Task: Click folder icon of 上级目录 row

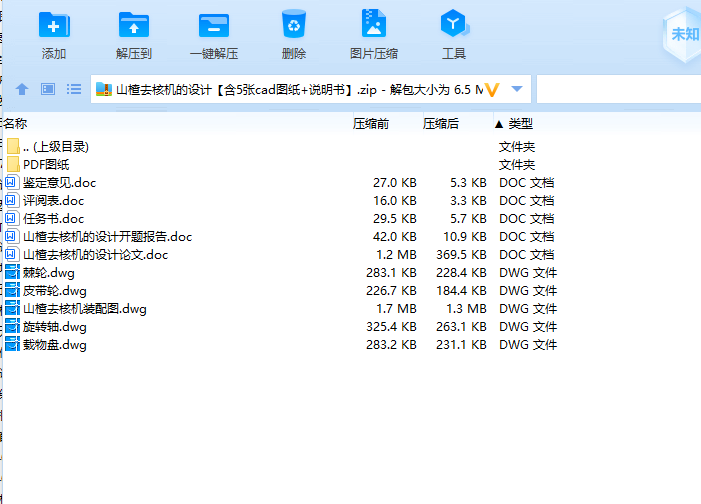Action: click(x=13, y=146)
